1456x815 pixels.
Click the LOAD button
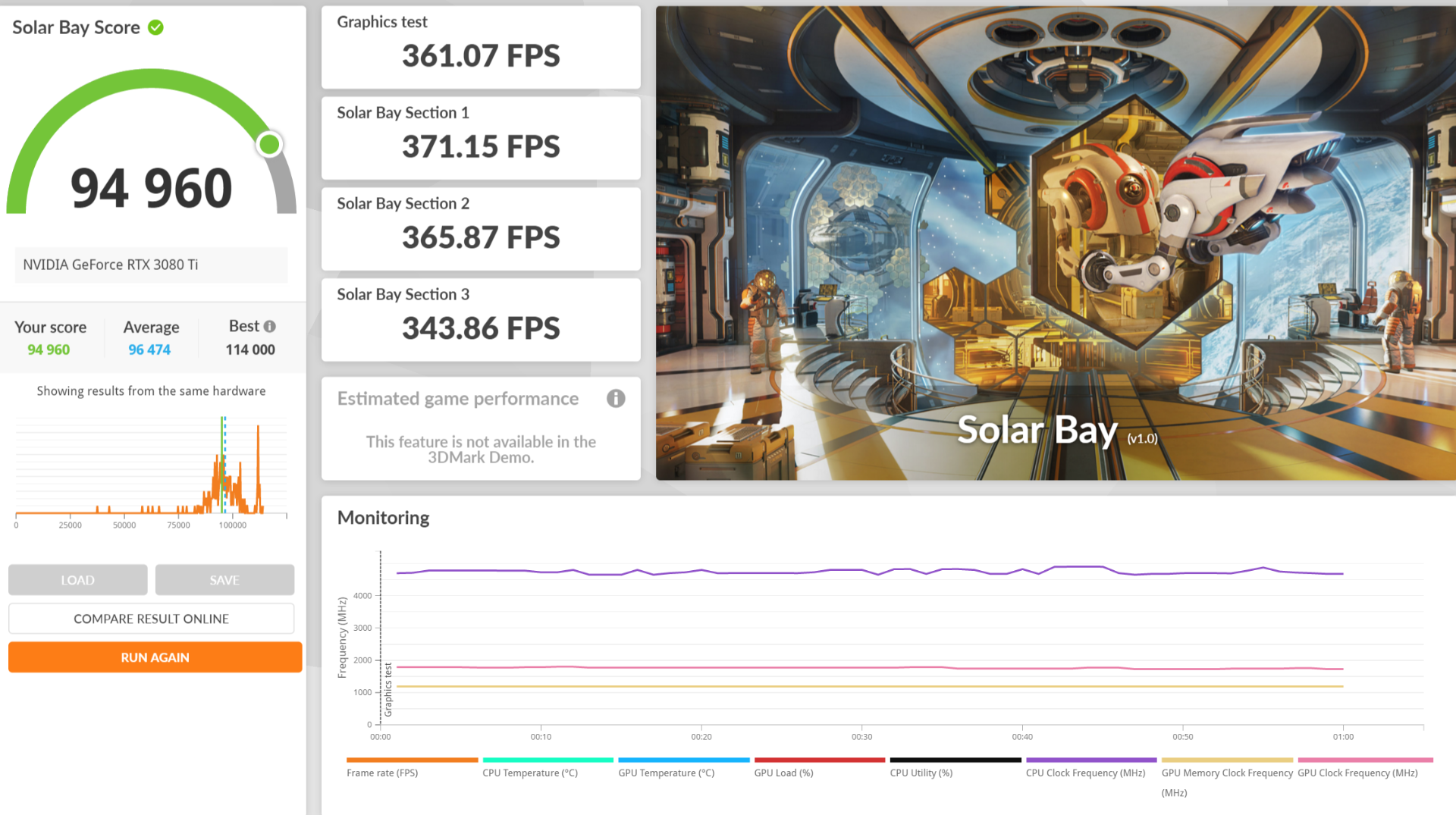pos(78,580)
